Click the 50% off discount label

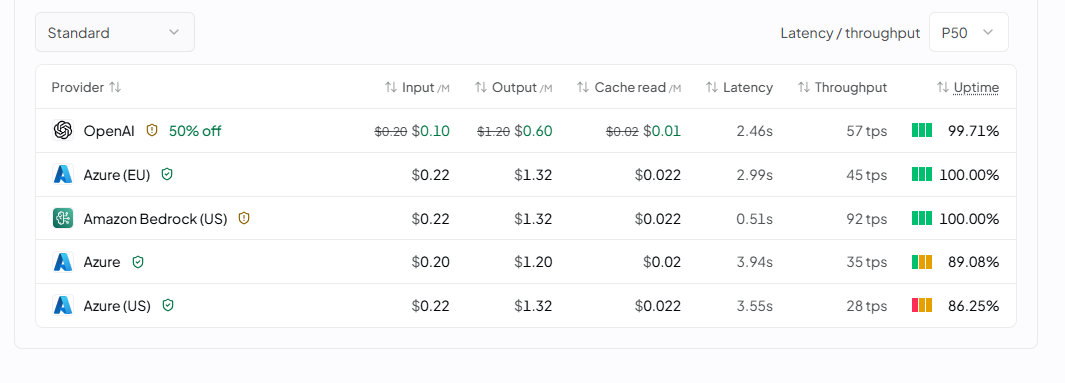[x=195, y=130]
